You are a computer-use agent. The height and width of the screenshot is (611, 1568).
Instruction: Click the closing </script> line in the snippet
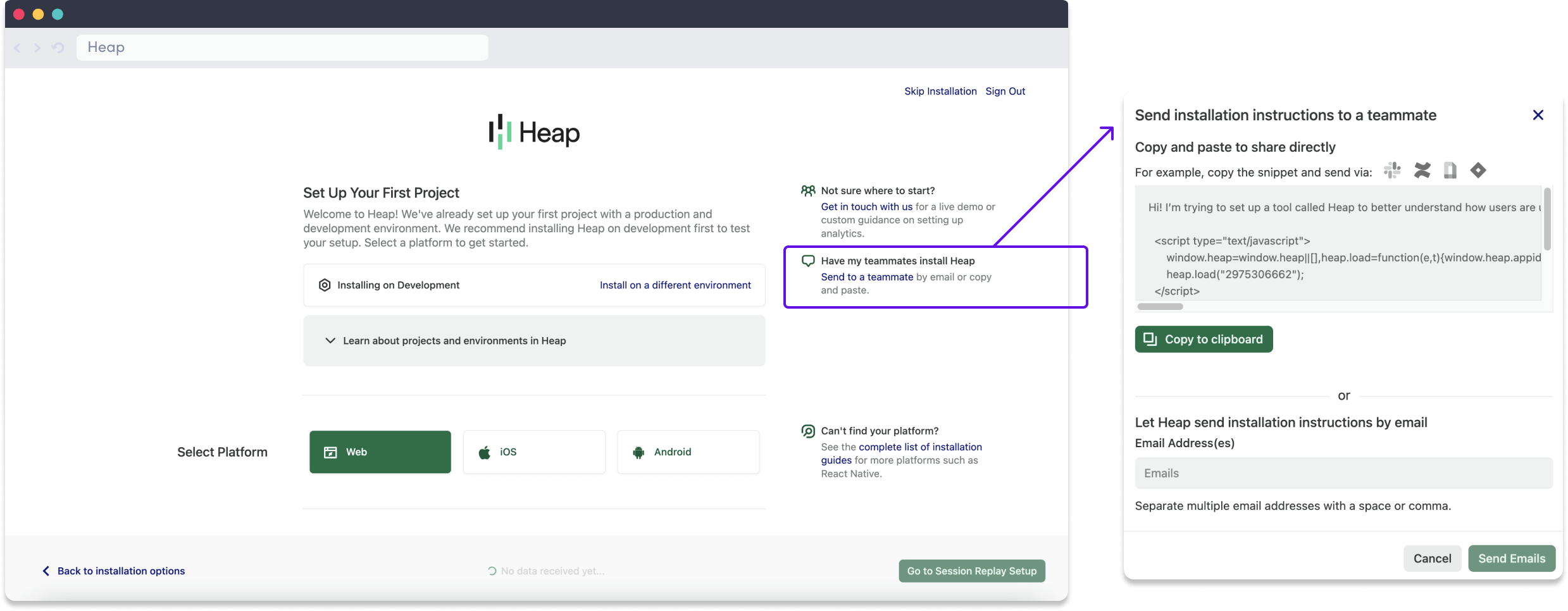coord(1177,291)
